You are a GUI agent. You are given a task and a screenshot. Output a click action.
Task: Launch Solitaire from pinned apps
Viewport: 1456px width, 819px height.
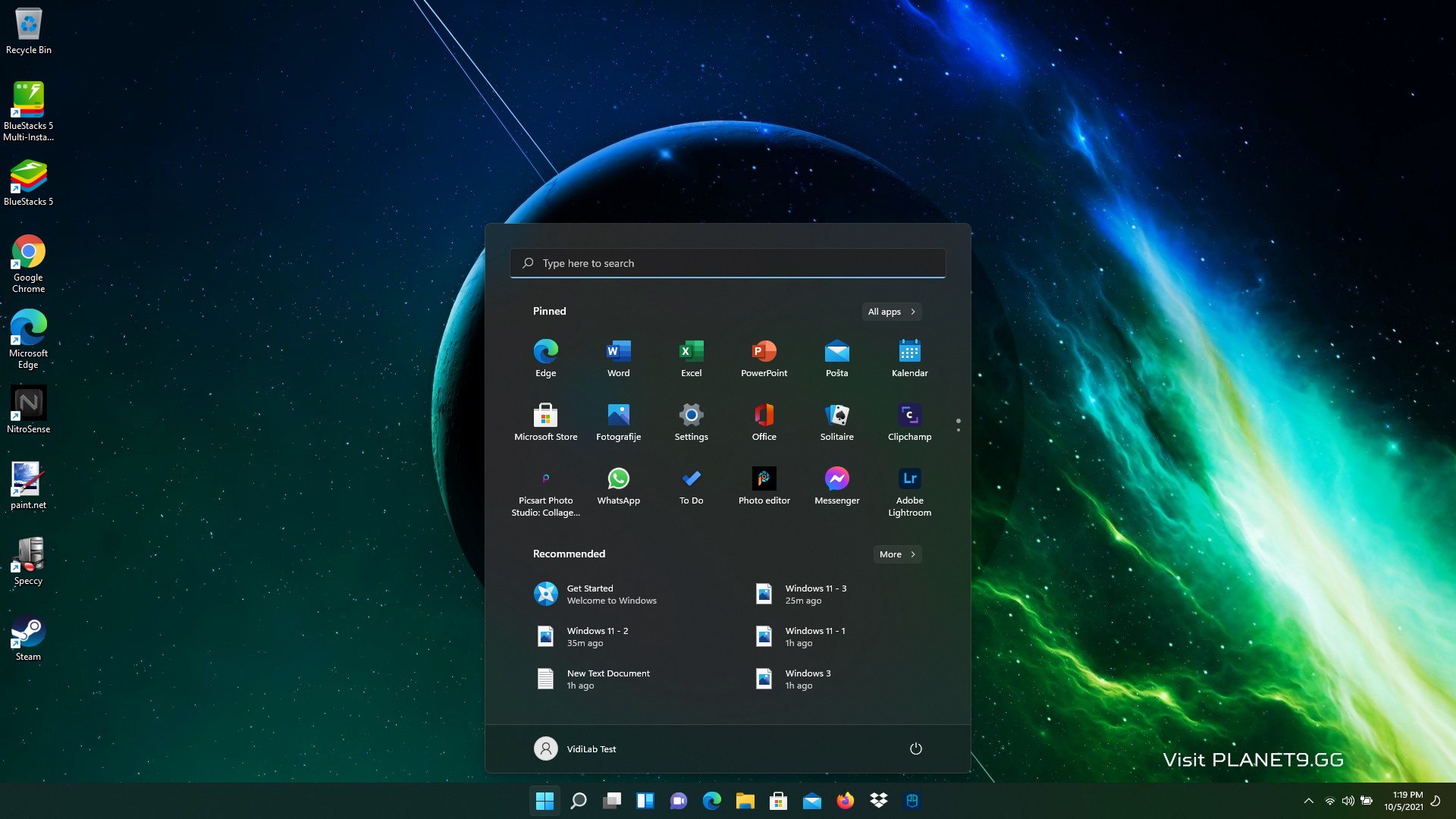pos(836,422)
